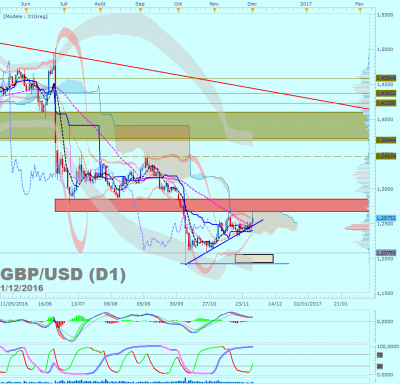Click the 1,5000 price axis value
Image resolution: width=400 pixels, height=384 pixels.
coord(385,49)
